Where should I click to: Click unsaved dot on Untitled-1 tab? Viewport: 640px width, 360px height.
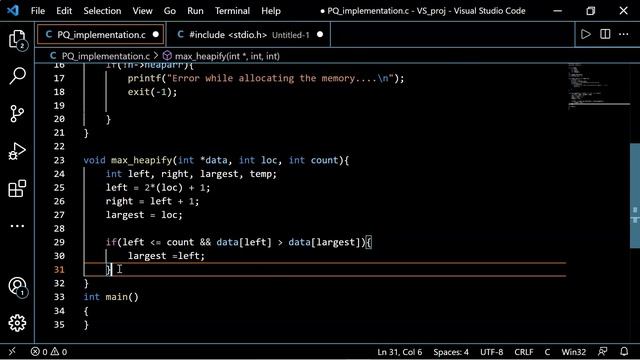(x=320, y=35)
